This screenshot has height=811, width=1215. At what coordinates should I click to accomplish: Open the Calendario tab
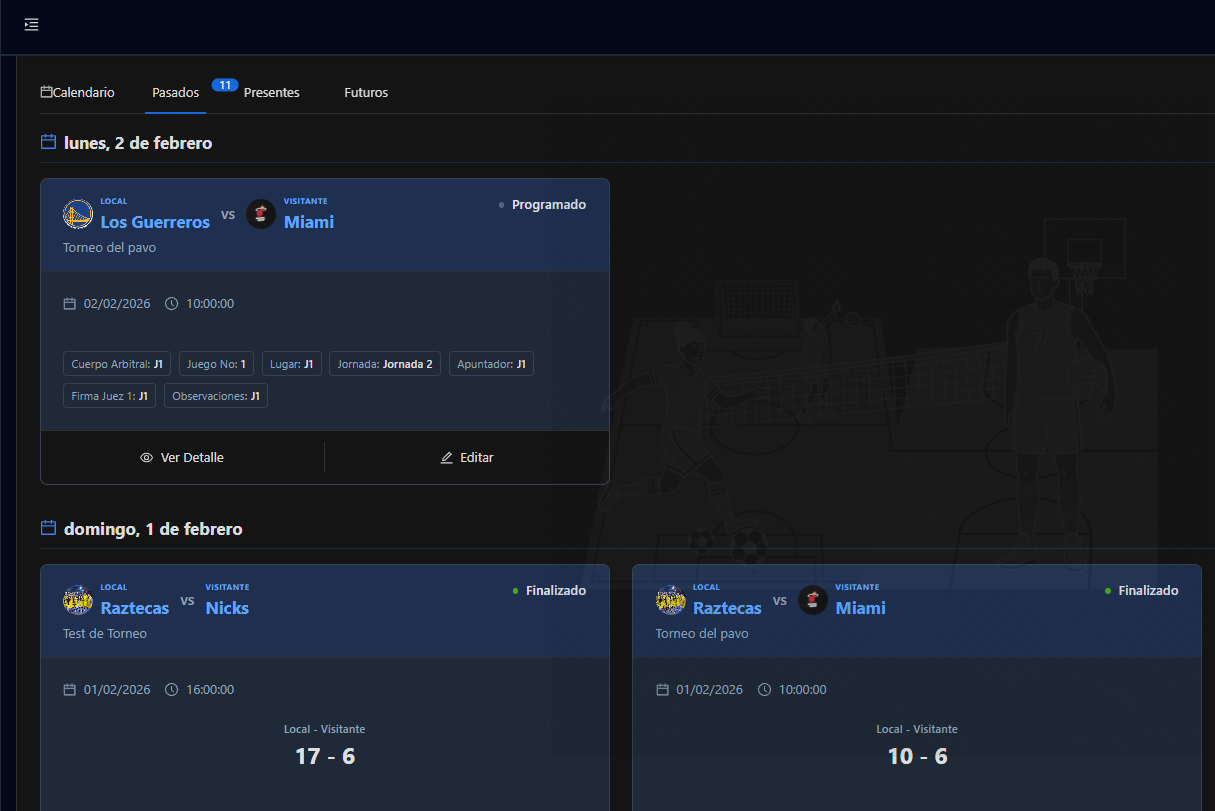coord(78,93)
